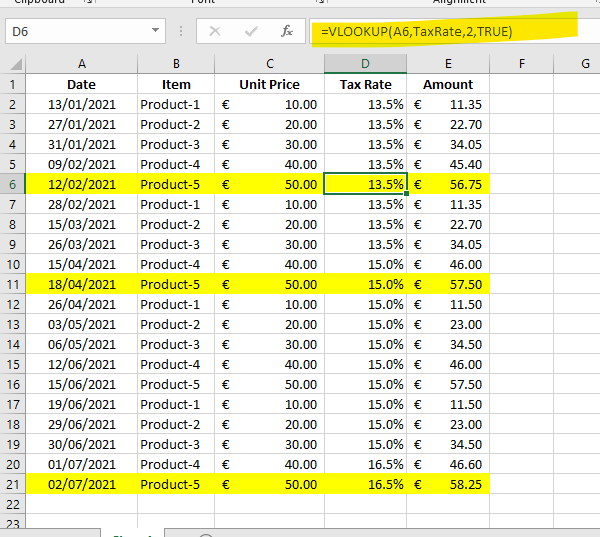
Task: Click the Date header cell
Action: click(82, 84)
